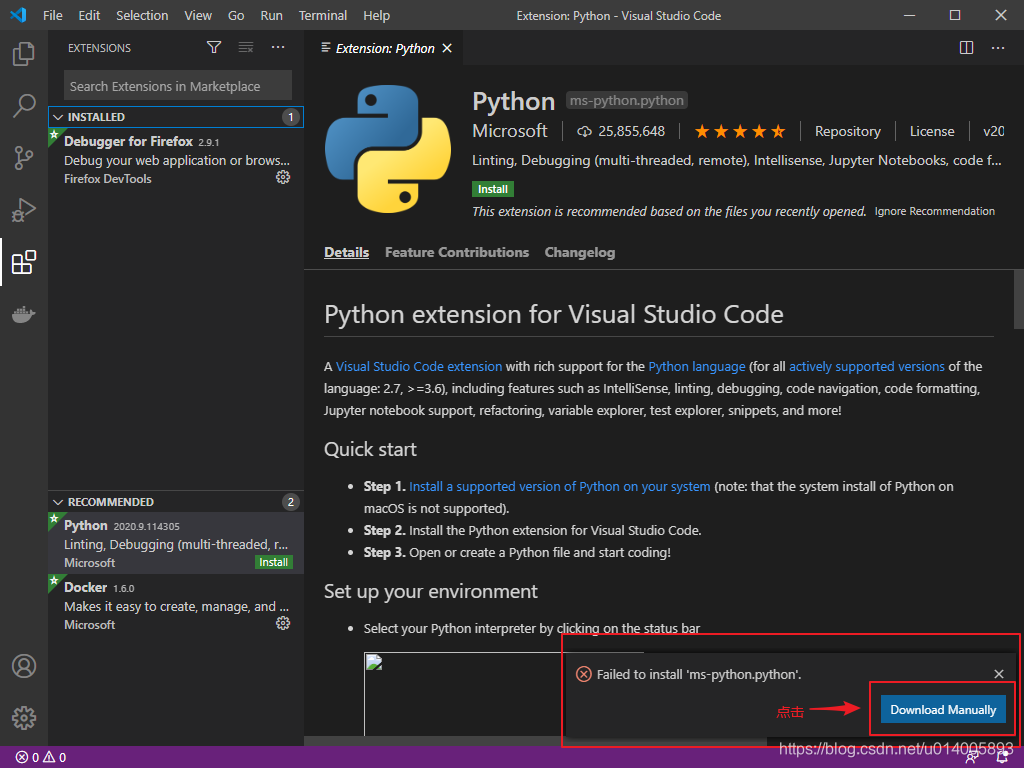Clear extensions search results icon
The height and width of the screenshot is (768, 1024).
[x=246, y=47]
